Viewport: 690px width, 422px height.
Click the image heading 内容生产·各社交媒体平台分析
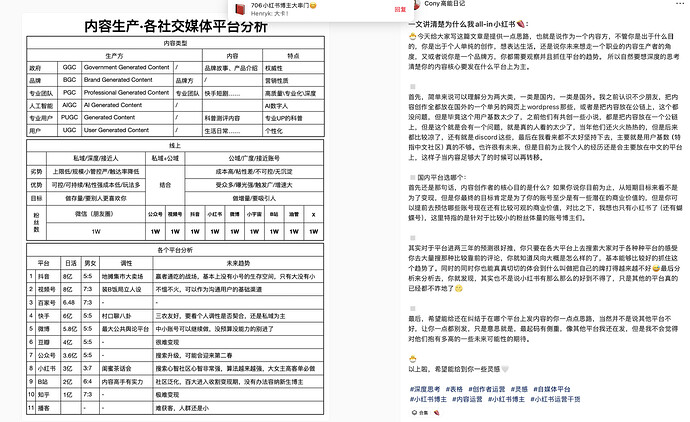click(x=176, y=26)
